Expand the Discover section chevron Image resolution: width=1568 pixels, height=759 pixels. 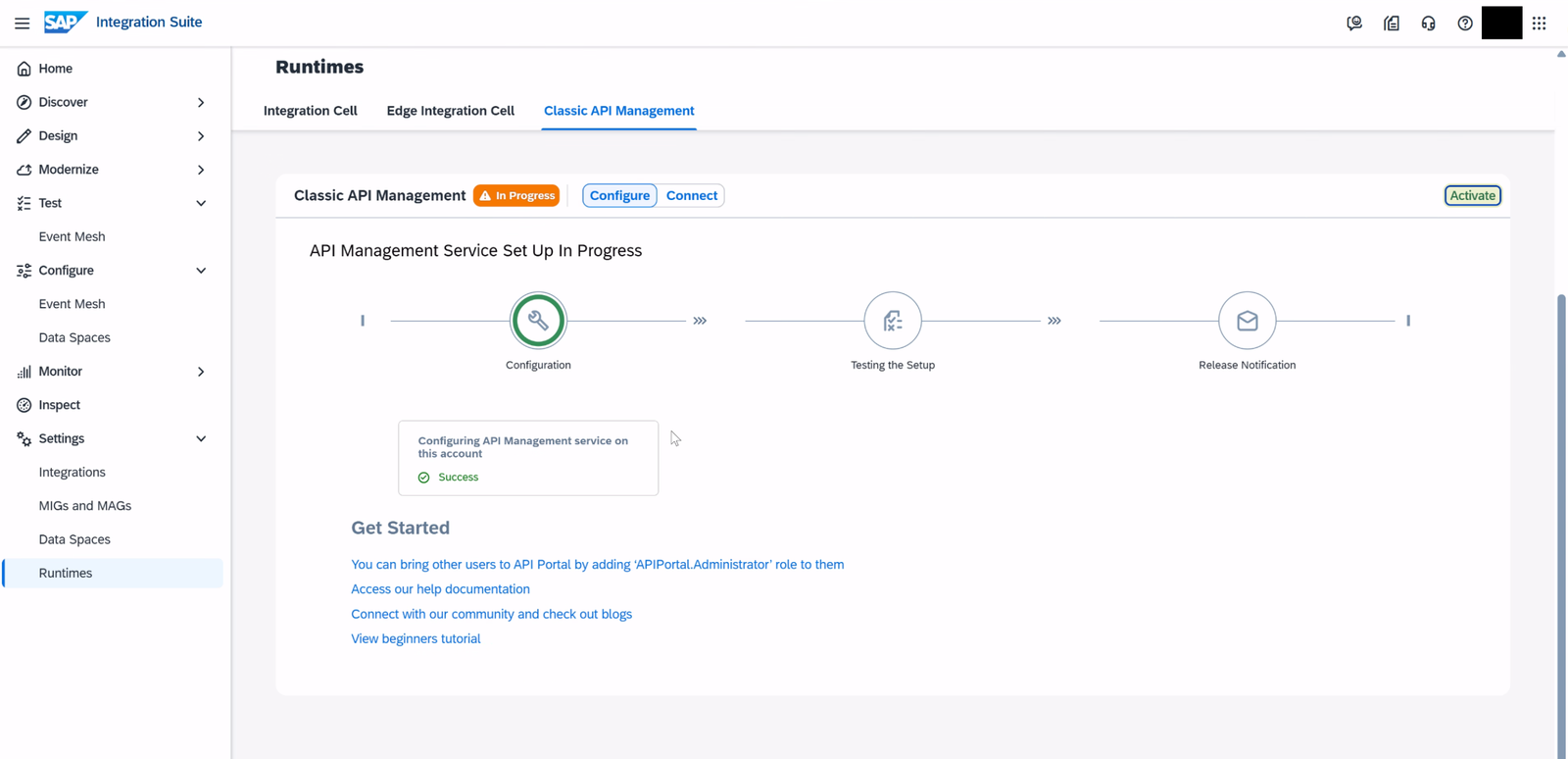[201, 102]
